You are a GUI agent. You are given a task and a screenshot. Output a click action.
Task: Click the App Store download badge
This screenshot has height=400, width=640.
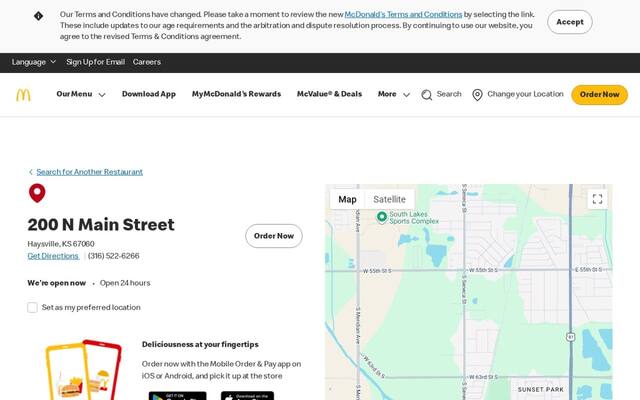[x=247, y=396]
